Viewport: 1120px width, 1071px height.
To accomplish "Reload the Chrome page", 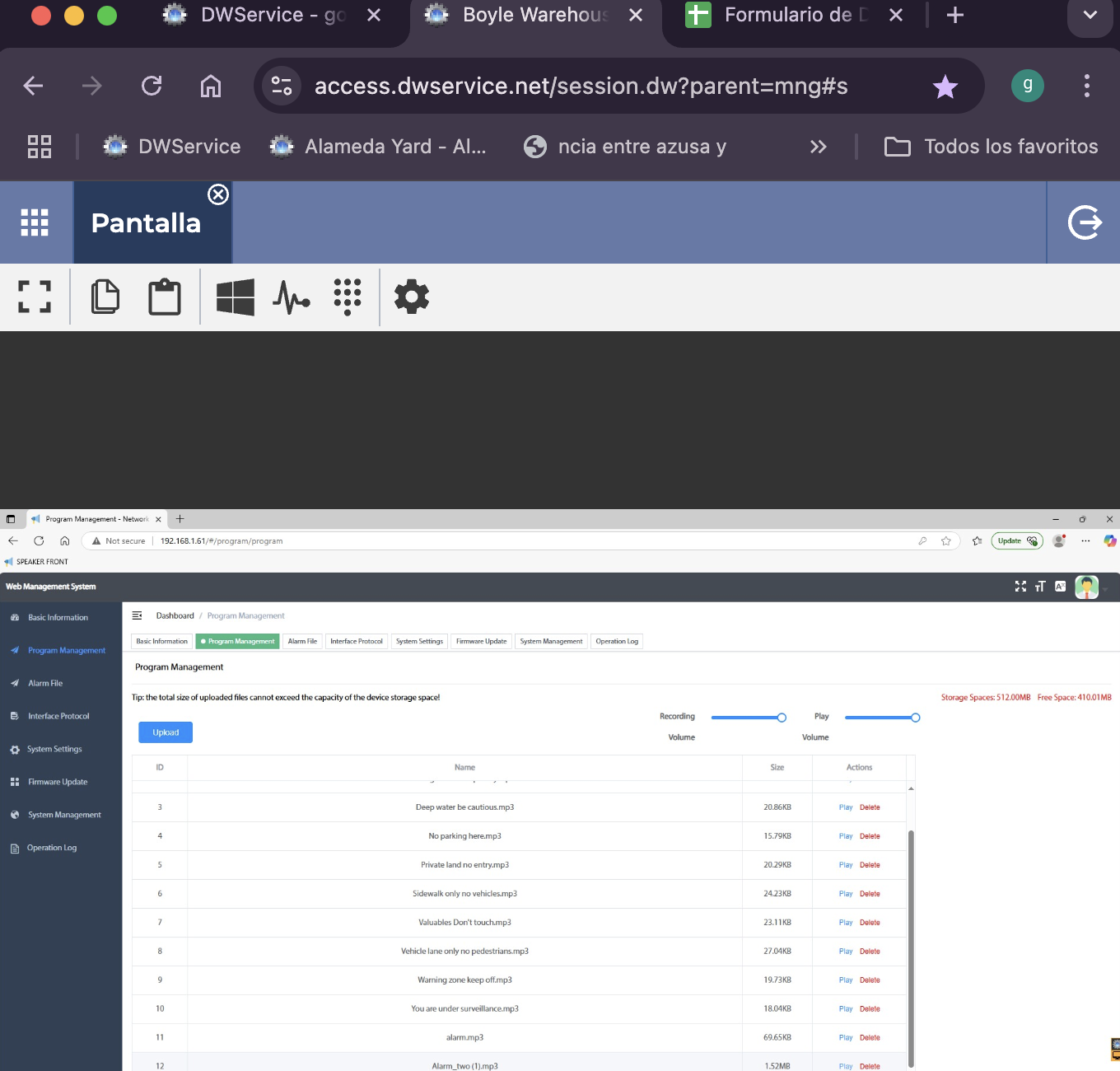I will (x=152, y=86).
